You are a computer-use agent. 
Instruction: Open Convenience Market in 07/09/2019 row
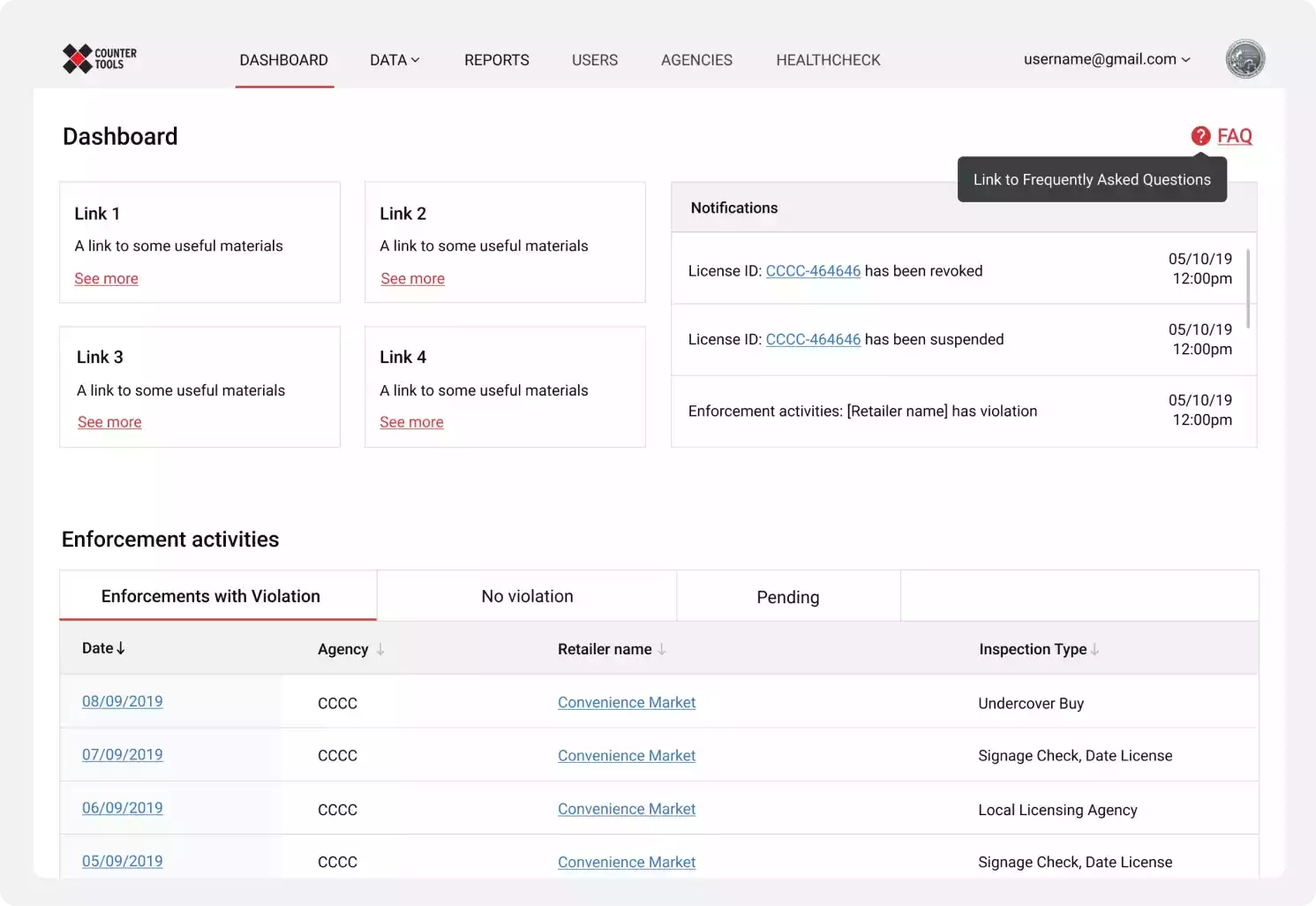[x=627, y=755]
